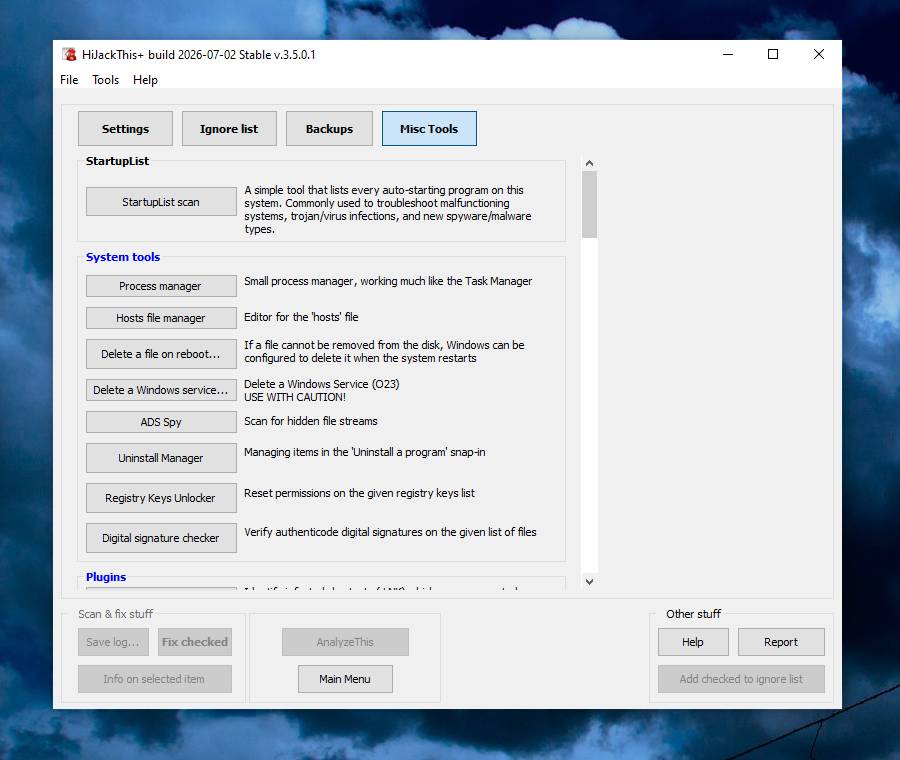The image size is (900, 760).
Task: Launch the Uninstall Manager
Action: [161, 457]
